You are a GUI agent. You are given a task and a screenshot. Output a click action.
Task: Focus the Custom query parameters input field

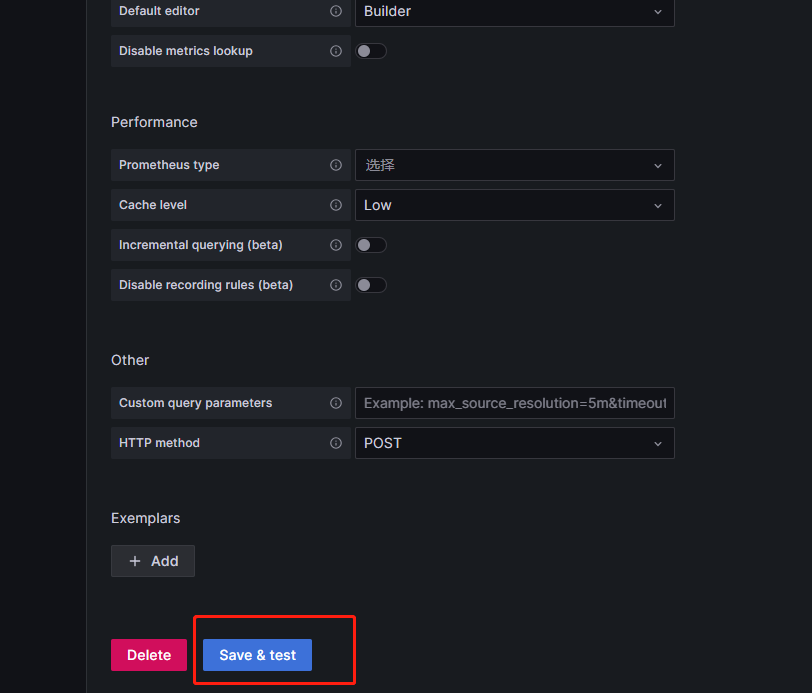click(514, 403)
